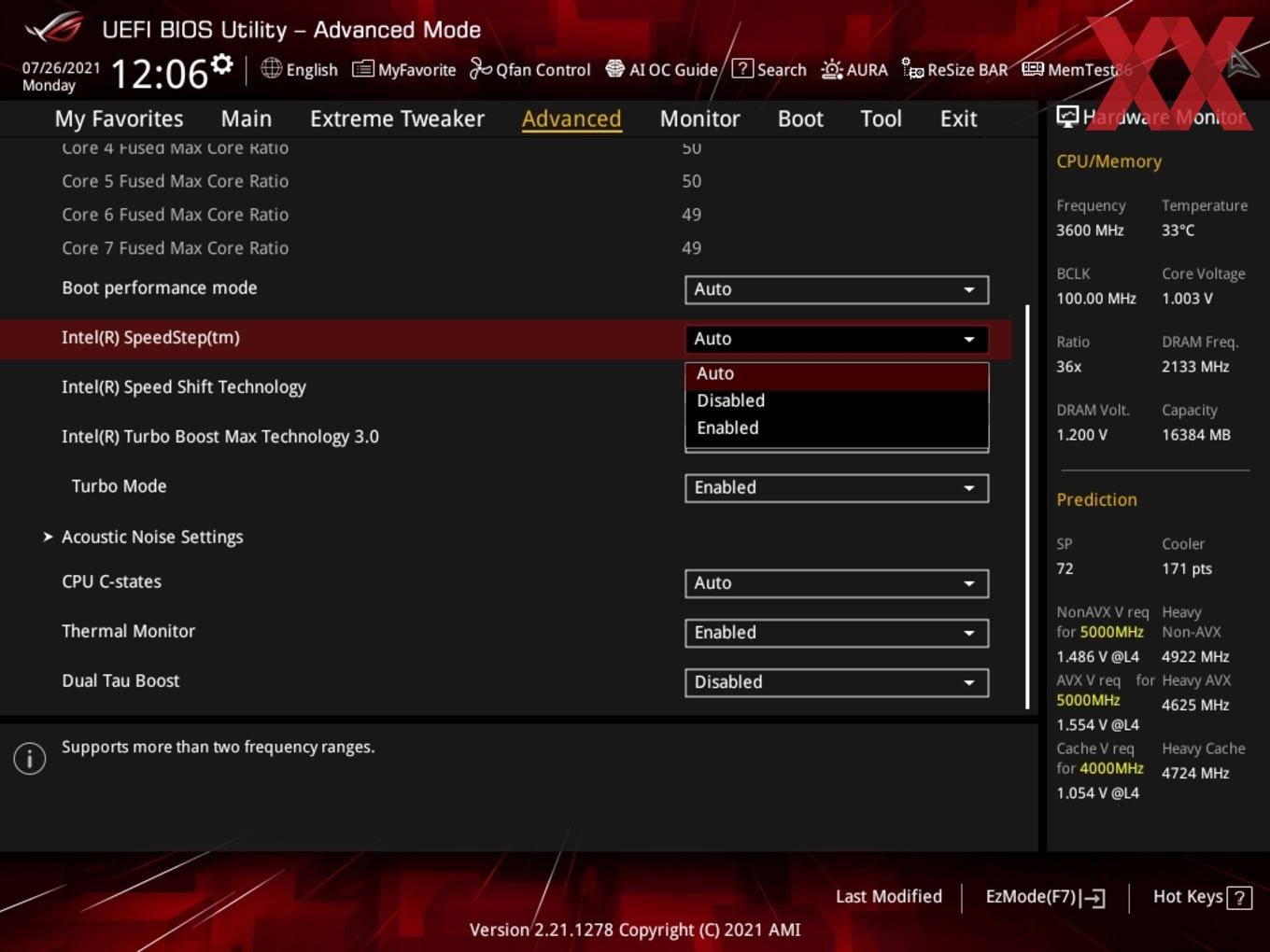Open Dual Tau Boost dropdown
The height and width of the screenshot is (952, 1270).
click(x=837, y=682)
